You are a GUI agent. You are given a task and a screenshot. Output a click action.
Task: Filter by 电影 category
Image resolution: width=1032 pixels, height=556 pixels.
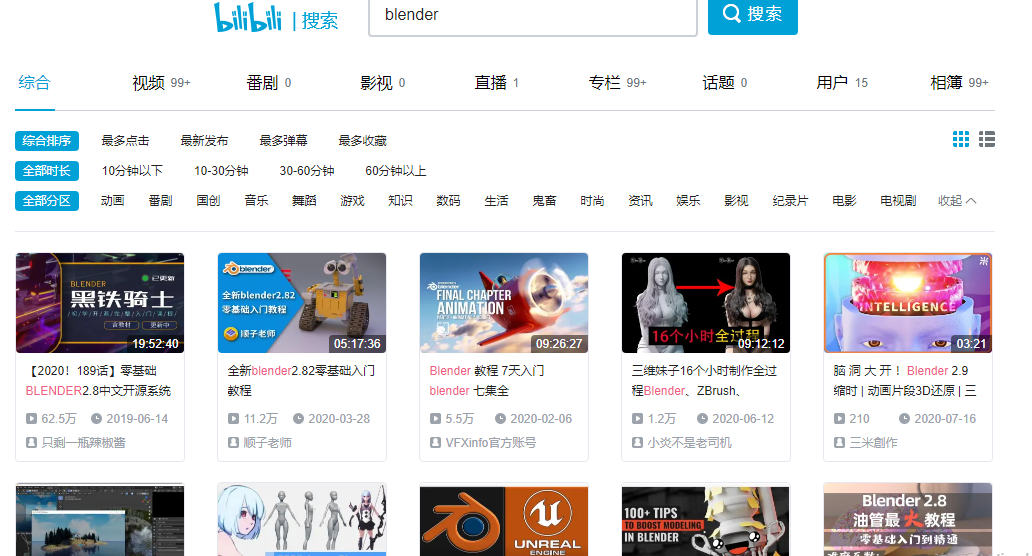(x=844, y=201)
